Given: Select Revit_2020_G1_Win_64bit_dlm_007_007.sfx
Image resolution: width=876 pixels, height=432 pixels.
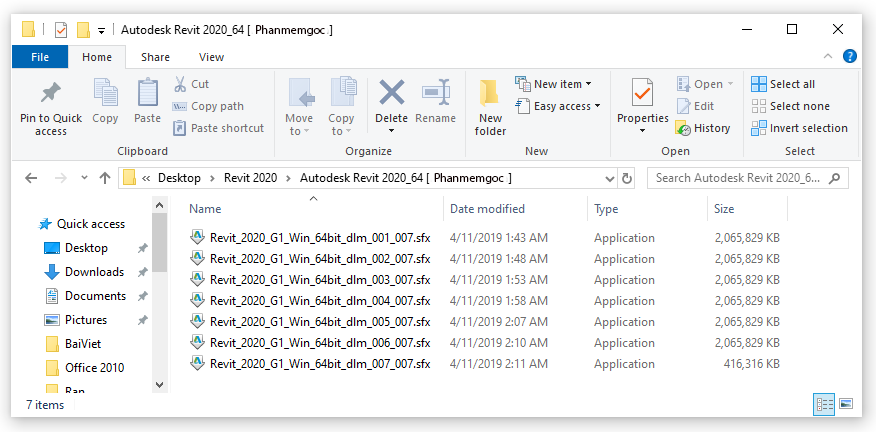Looking at the screenshot, I should tap(320, 363).
